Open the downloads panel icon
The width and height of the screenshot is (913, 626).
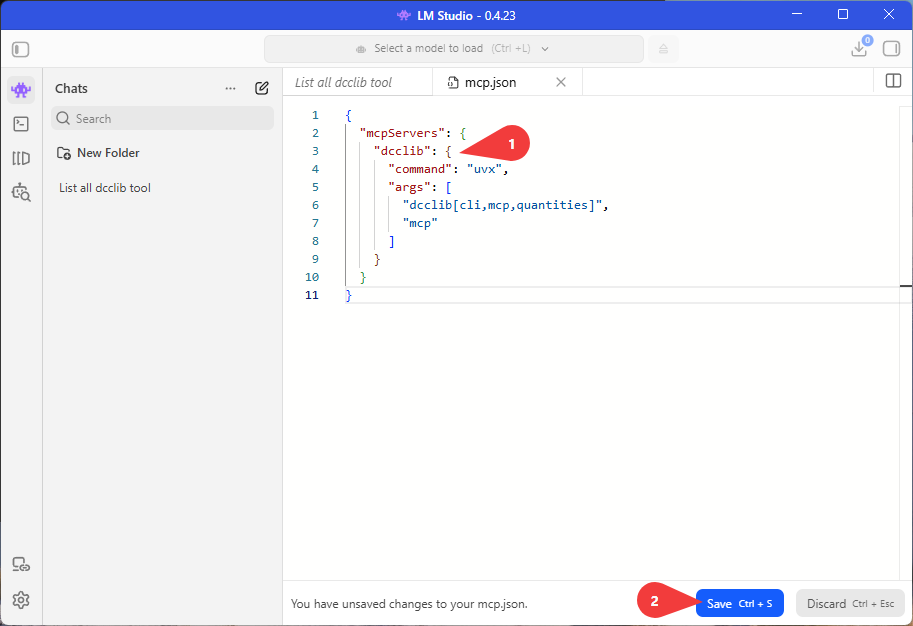(x=859, y=49)
